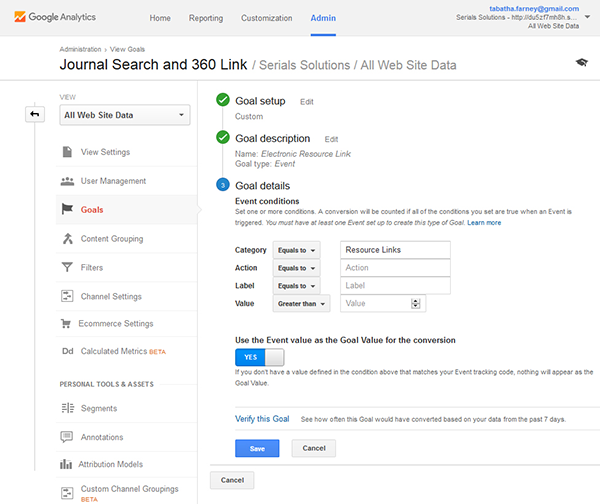
Task: Click the View Settings document icon
Action: pyautogui.click(x=67, y=152)
